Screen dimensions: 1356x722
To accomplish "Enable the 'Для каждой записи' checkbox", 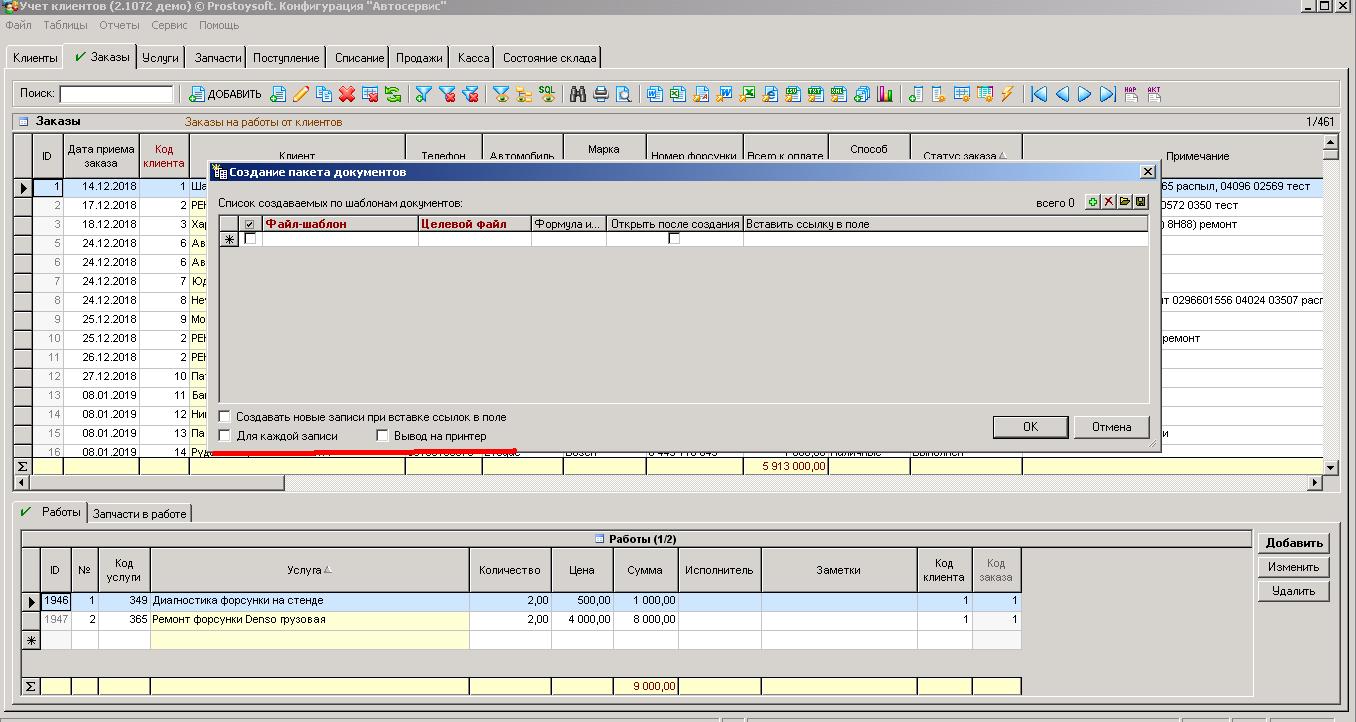I will (x=225, y=436).
